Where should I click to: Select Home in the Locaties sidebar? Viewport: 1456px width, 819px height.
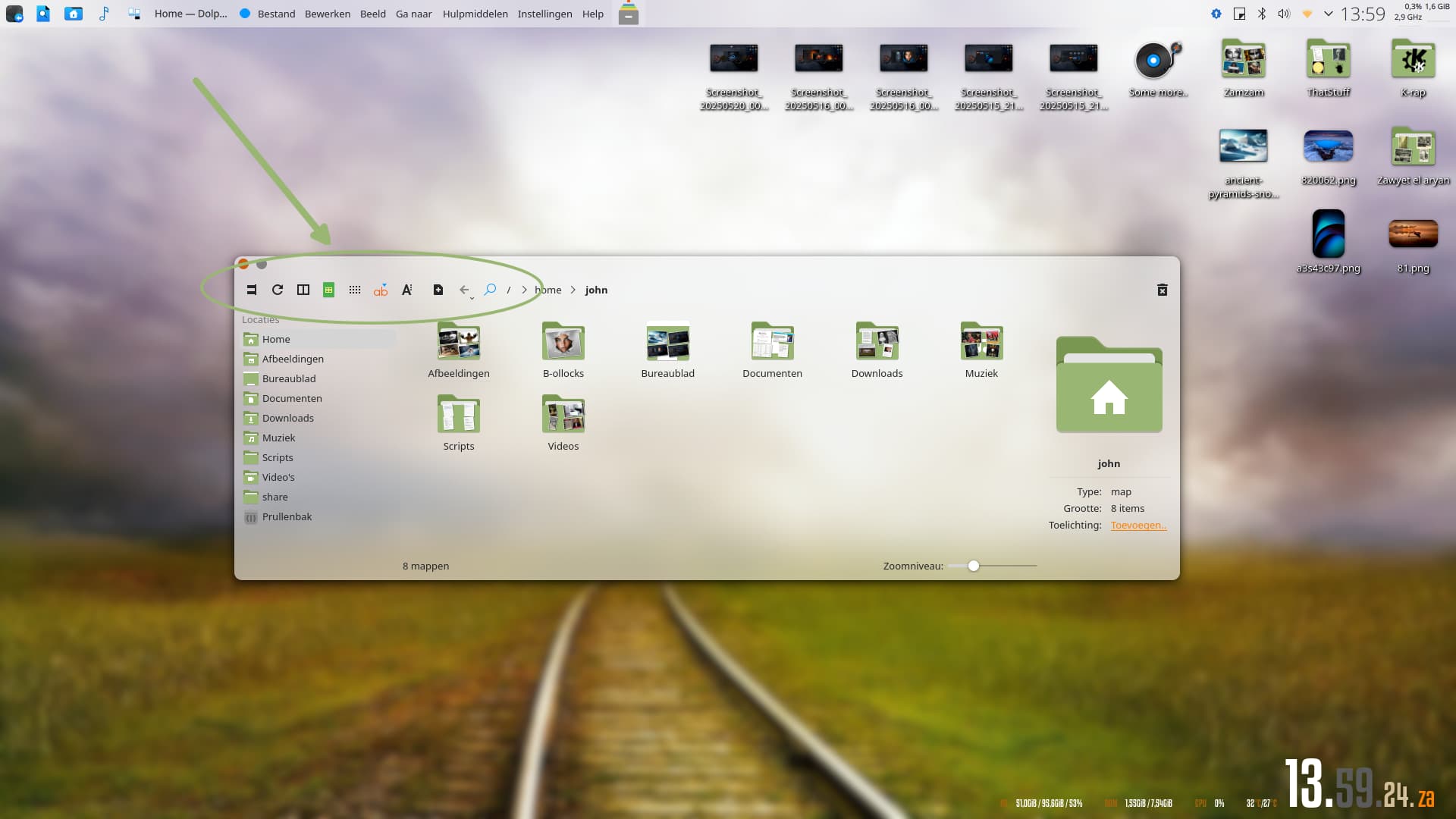pos(319,339)
